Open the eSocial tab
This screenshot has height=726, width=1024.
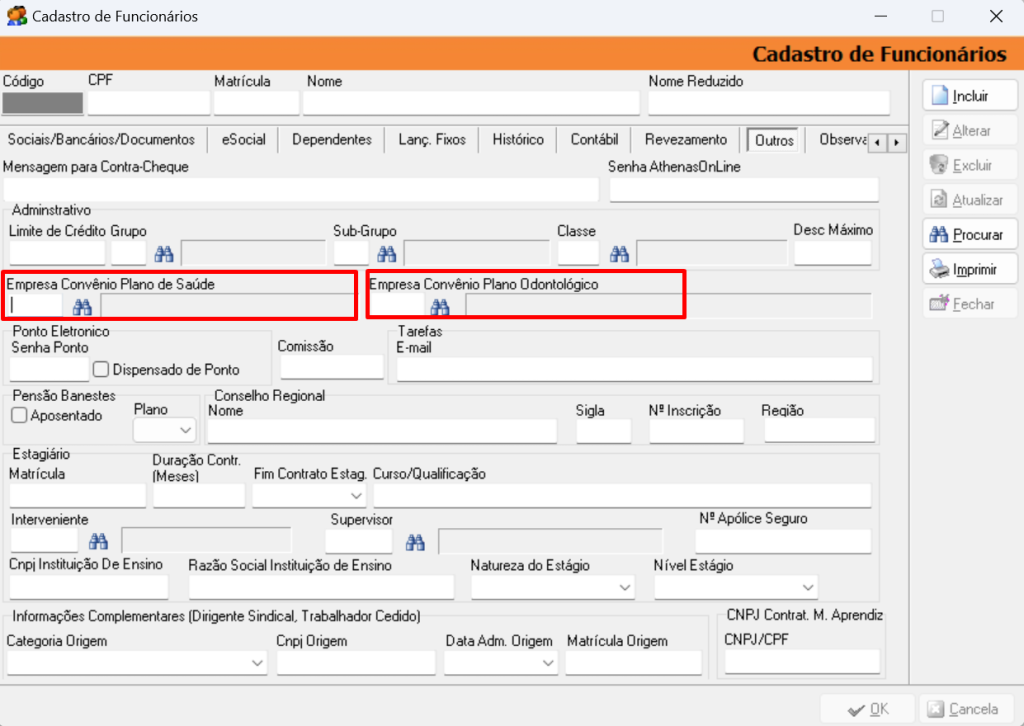click(x=244, y=140)
